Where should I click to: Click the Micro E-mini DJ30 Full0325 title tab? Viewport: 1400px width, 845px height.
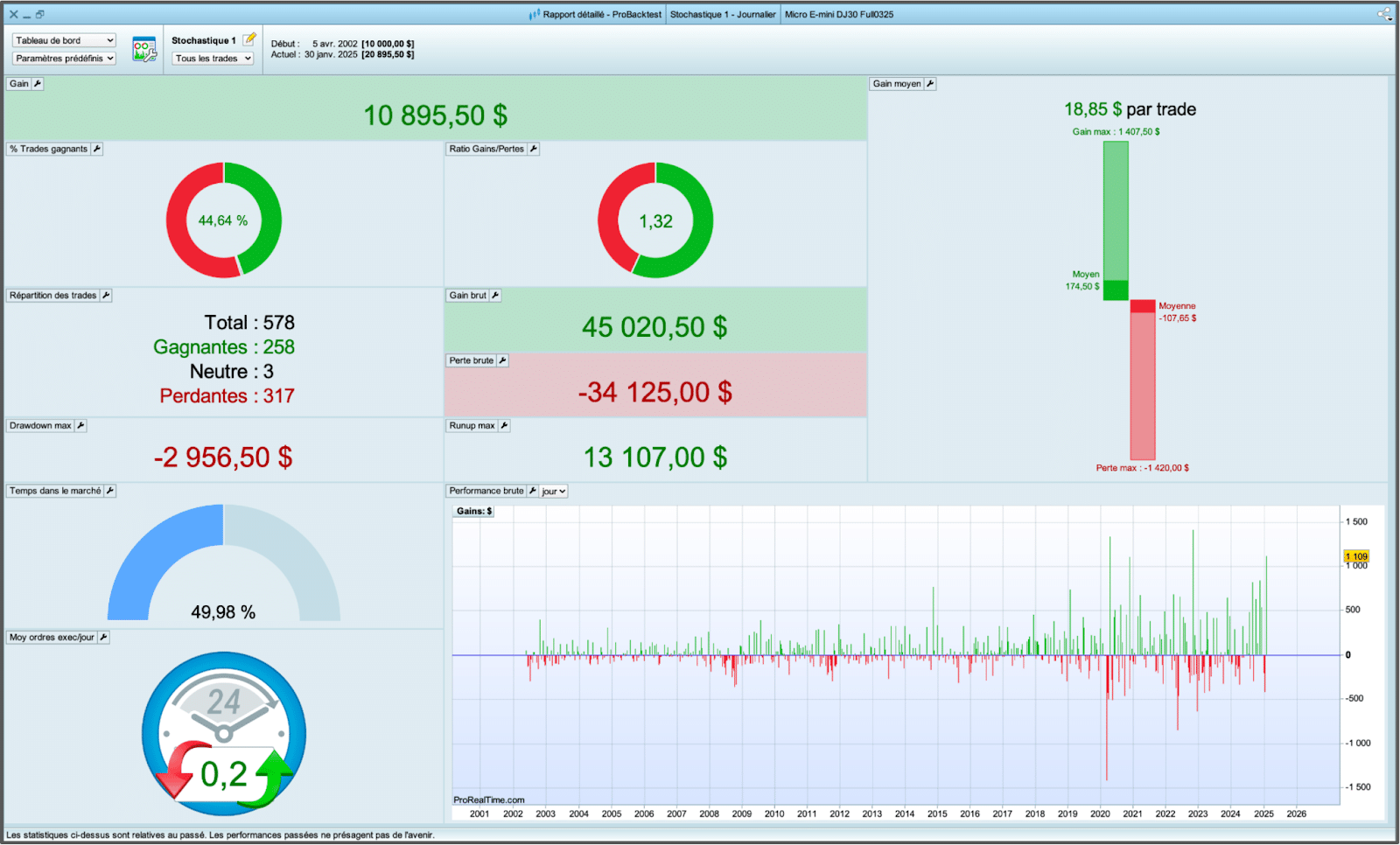point(838,14)
